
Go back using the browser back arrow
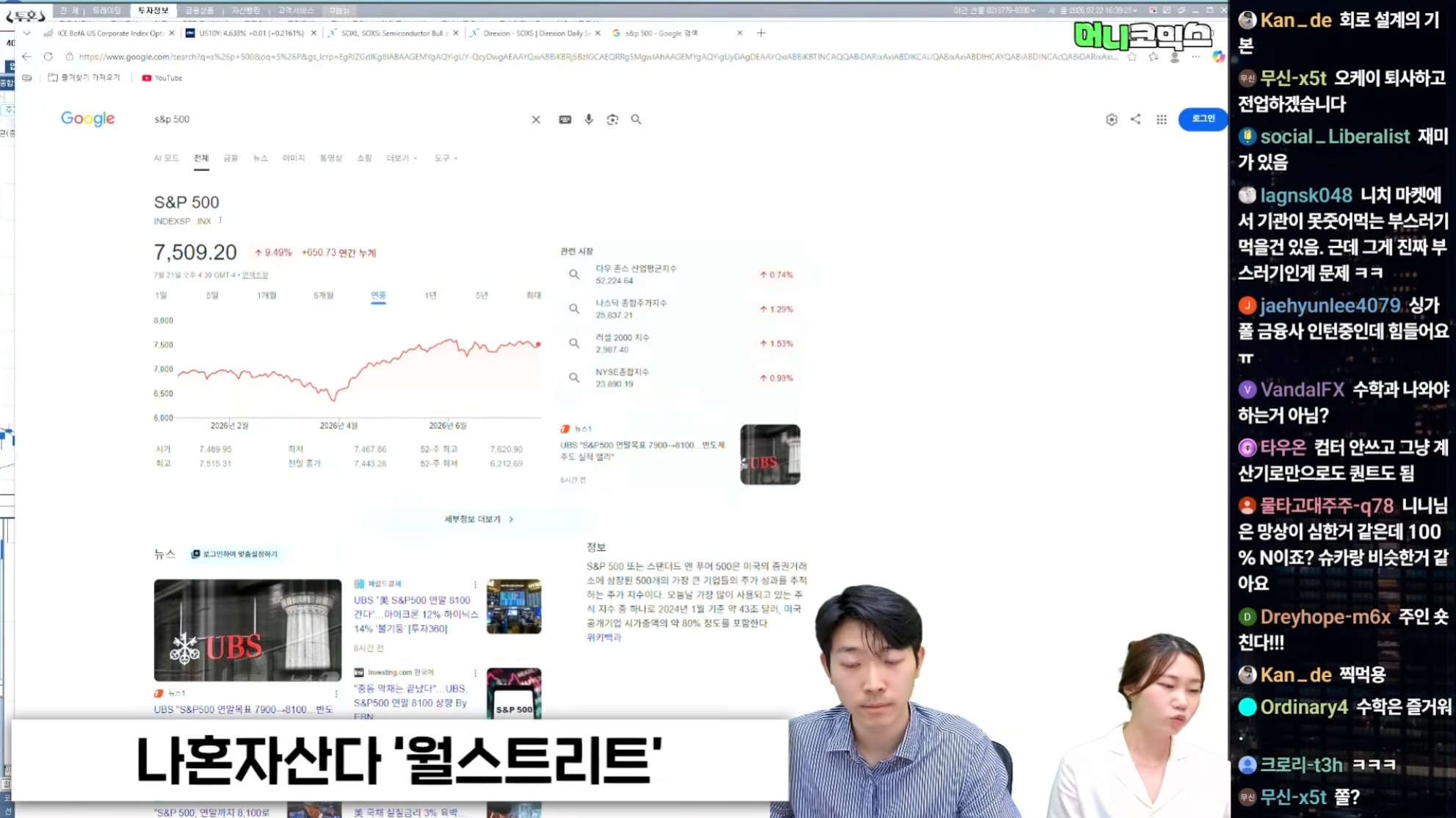tap(27, 57)
